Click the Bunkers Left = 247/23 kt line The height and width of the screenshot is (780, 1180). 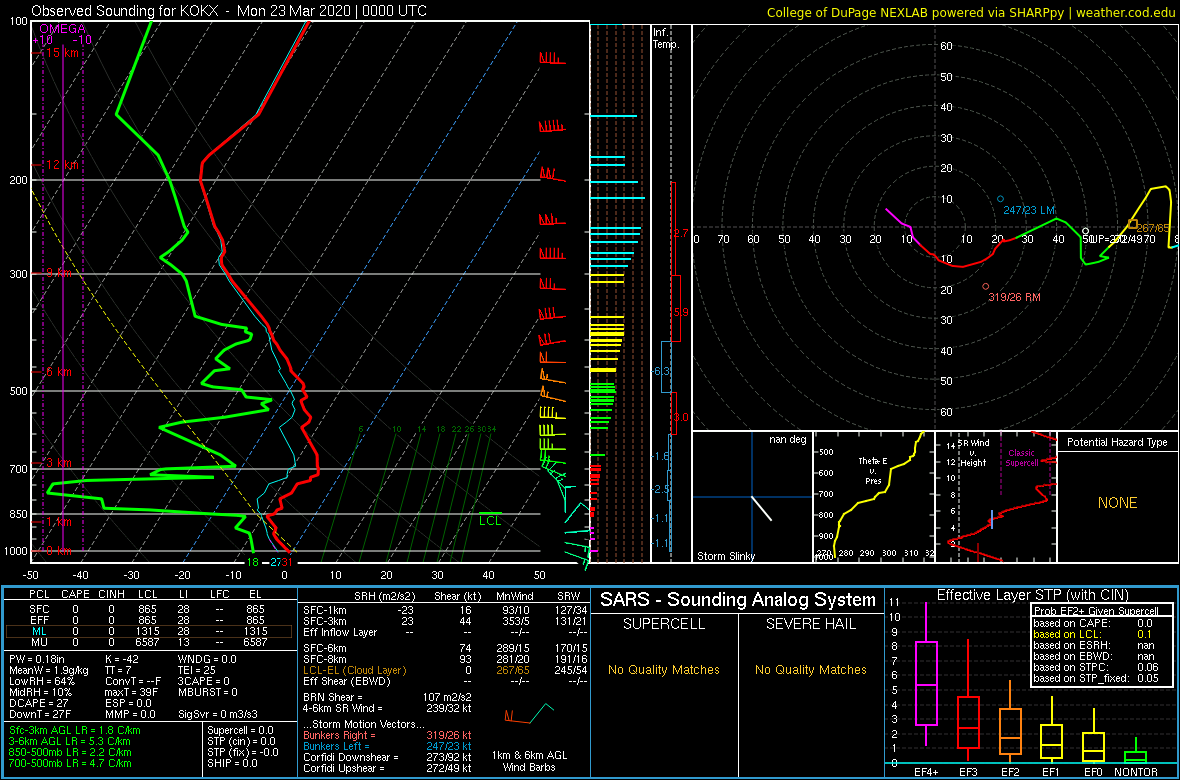pyautogui.click(x=387, y=745)
